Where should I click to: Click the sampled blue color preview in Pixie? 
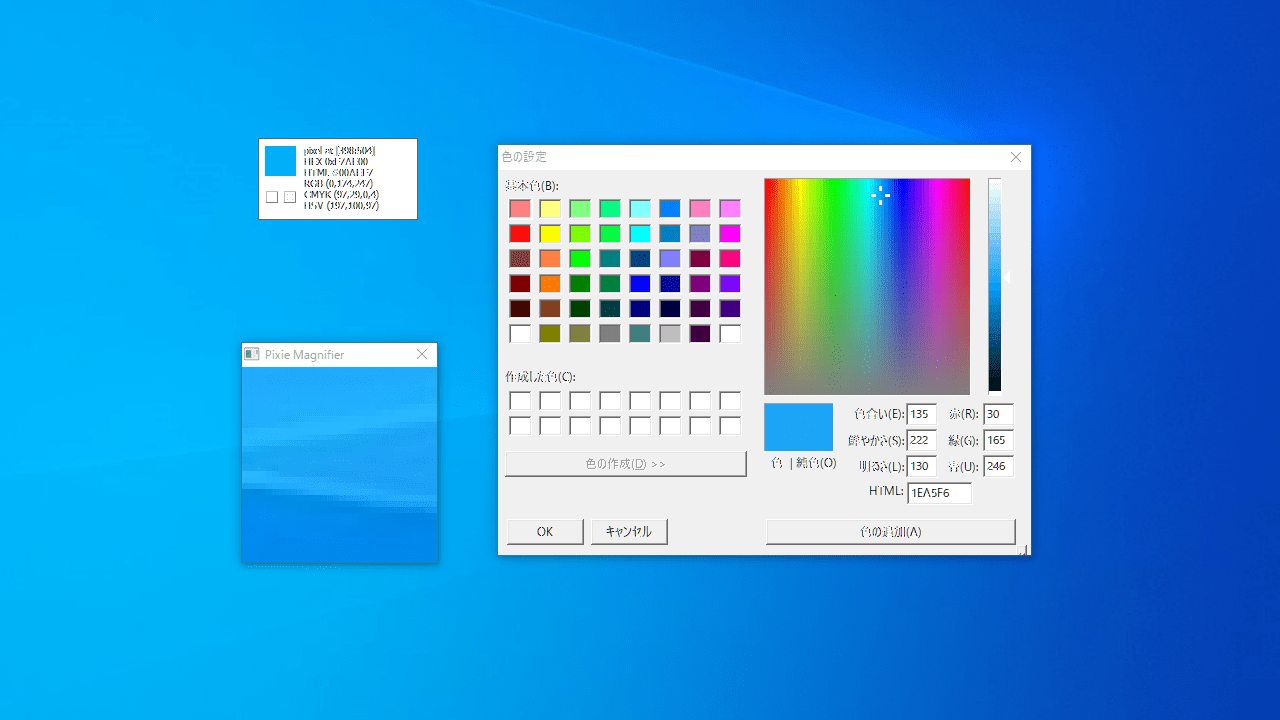point(281,161)
